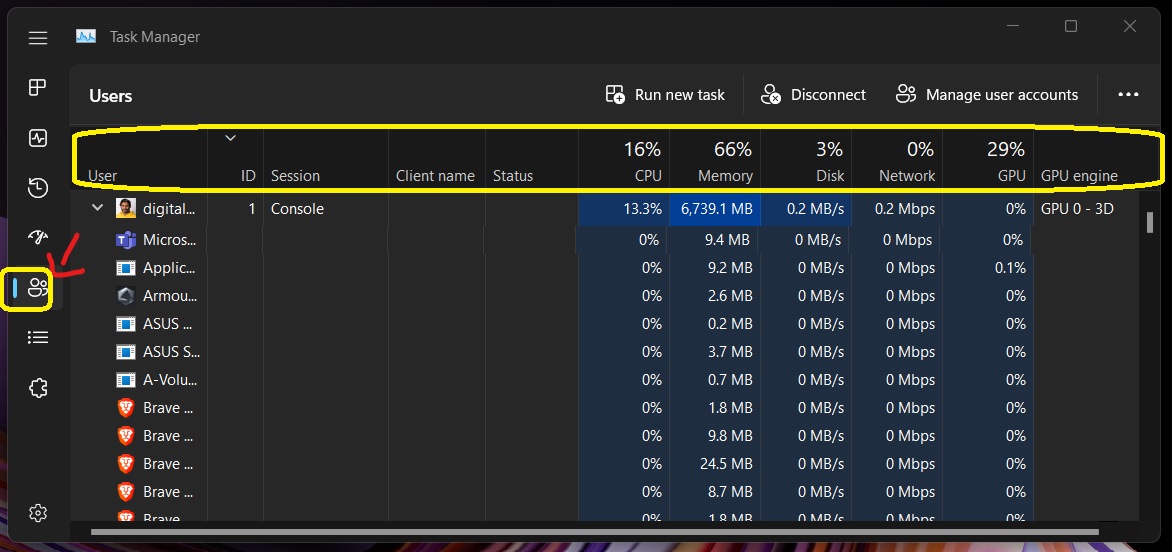
Task: Open the Processes page icon
Action: [x=38, y=87]
